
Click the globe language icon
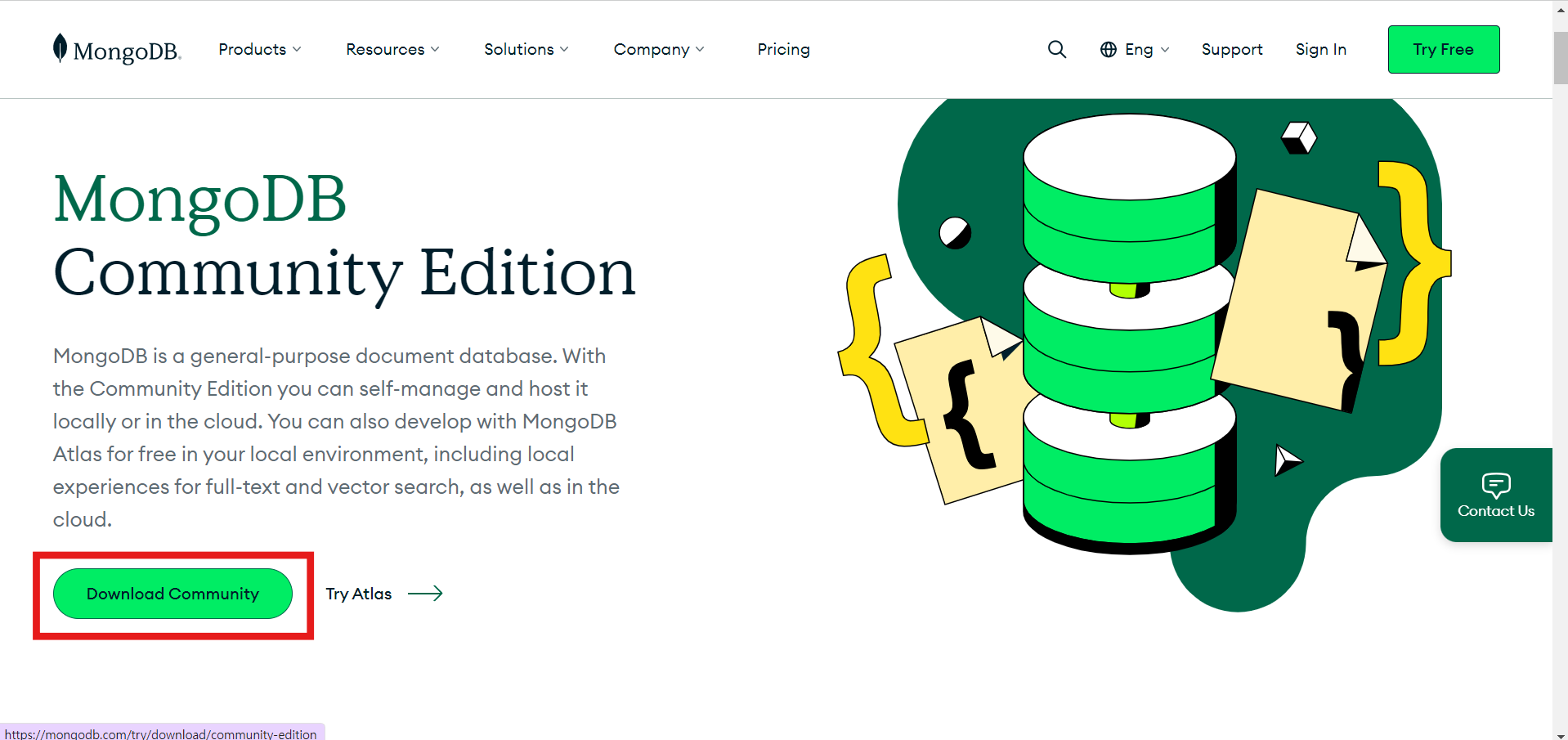point(1109,50)
